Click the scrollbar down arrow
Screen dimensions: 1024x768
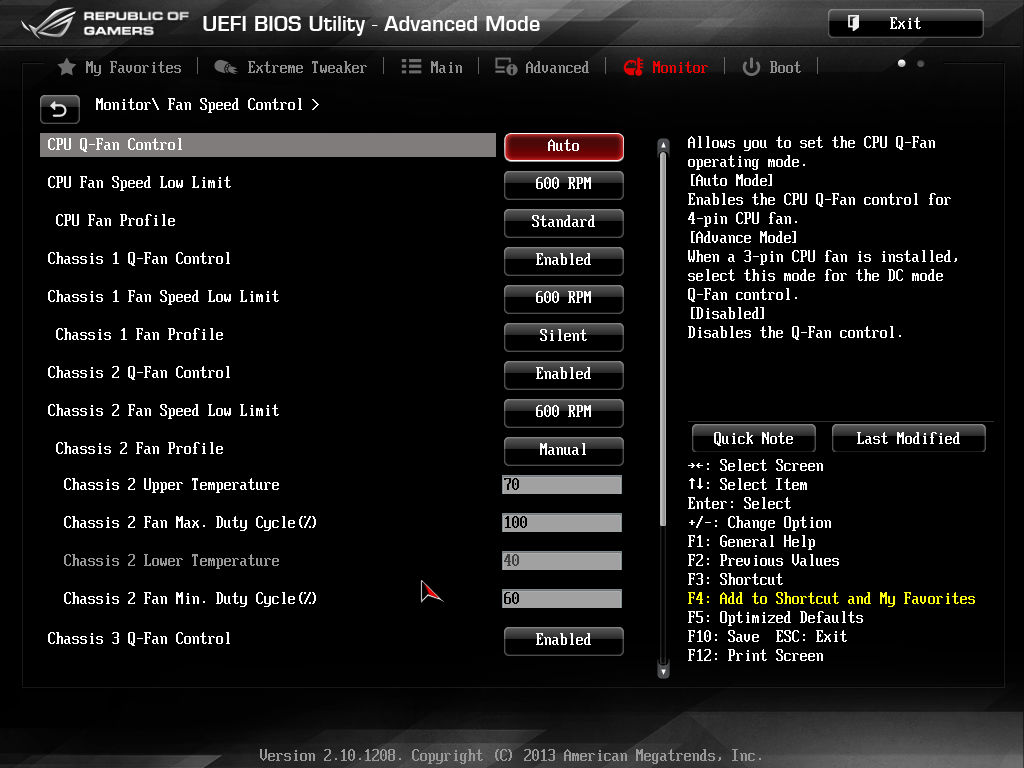tap(664, 671)
